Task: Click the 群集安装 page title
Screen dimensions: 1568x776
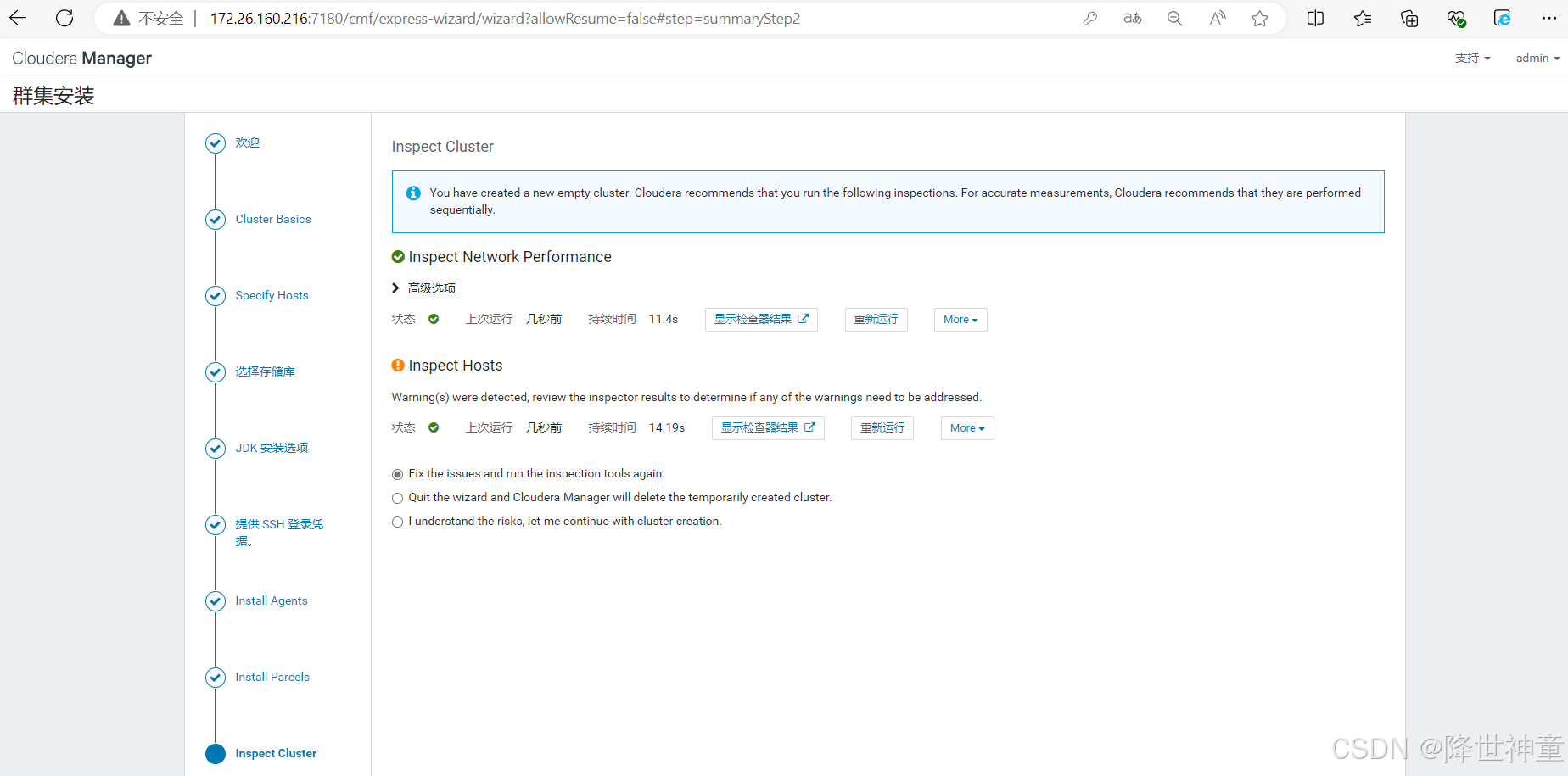Action: click(53, 96)
